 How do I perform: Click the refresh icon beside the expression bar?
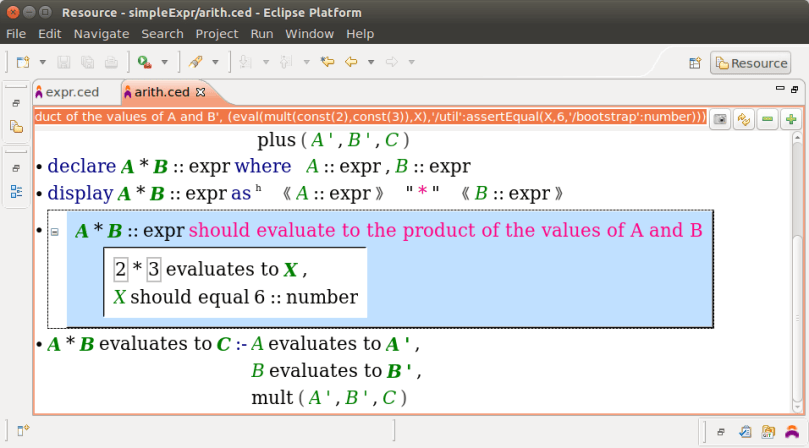pyautogui.click(x=743, y=119)
